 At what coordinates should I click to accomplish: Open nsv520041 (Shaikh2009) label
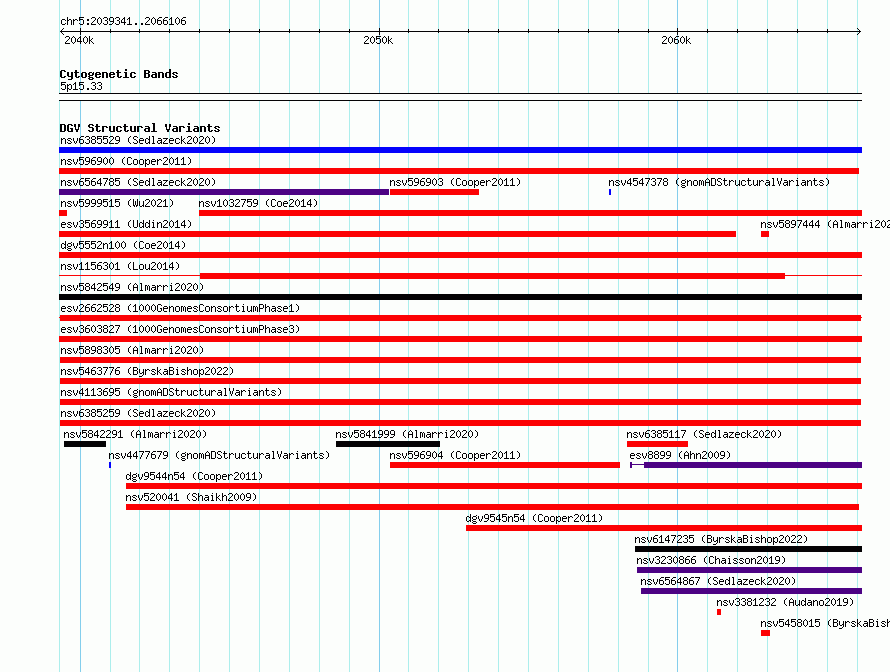click(191, 497)
